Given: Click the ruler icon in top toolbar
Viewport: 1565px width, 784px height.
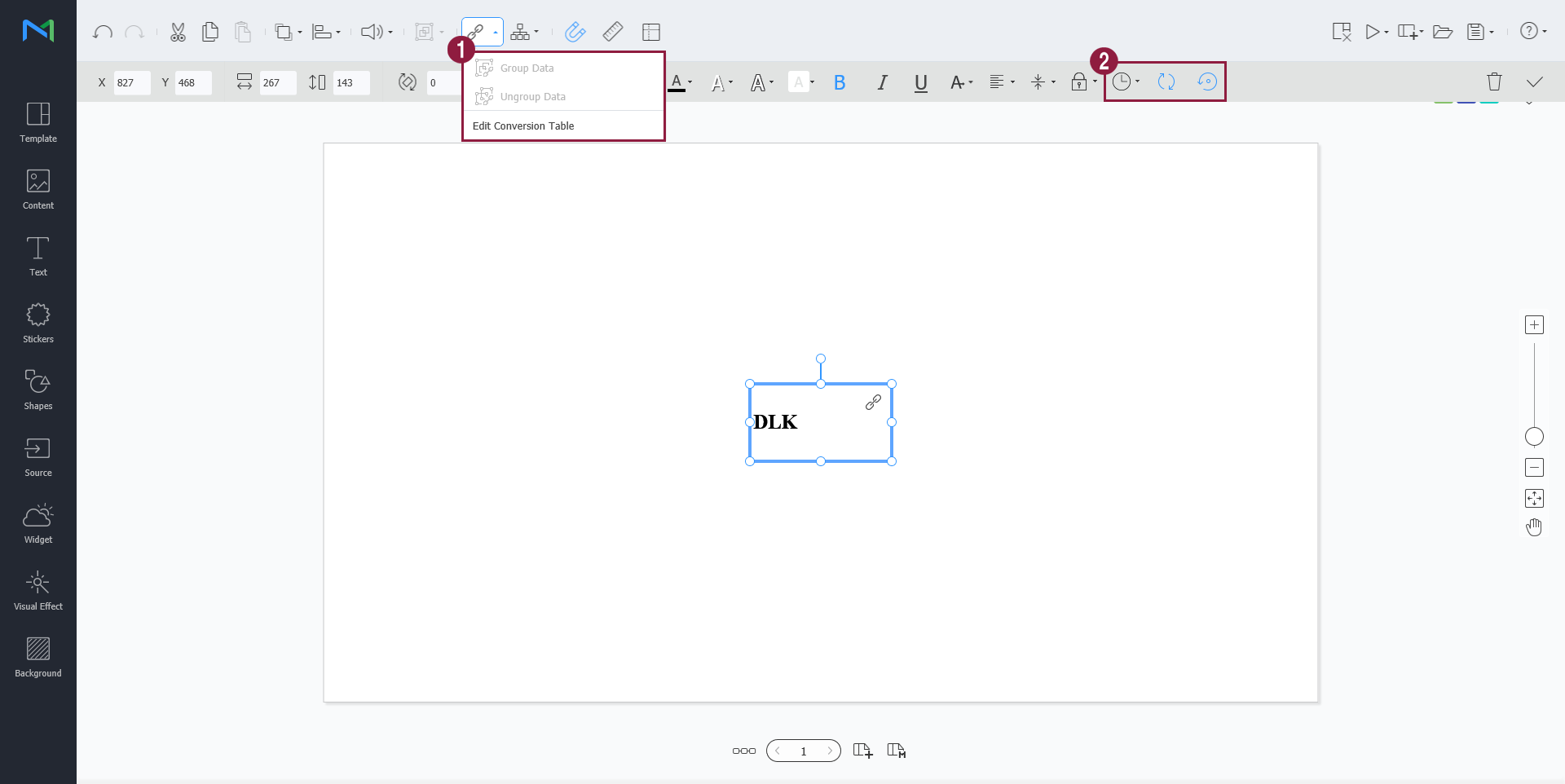Looking at the screenshot, I should click(613, 33).
